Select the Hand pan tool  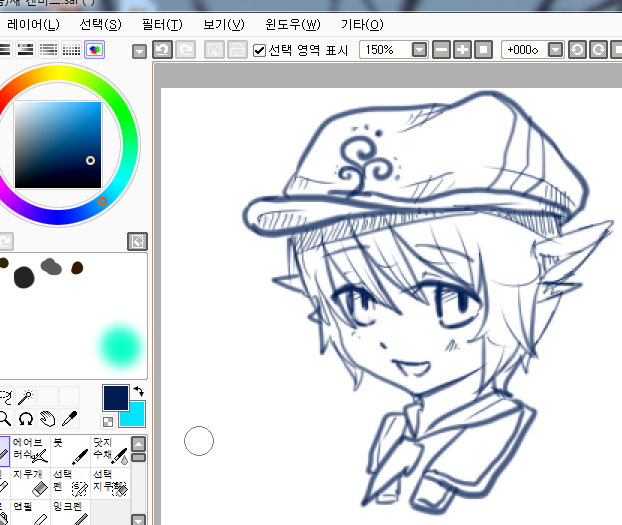48,419
